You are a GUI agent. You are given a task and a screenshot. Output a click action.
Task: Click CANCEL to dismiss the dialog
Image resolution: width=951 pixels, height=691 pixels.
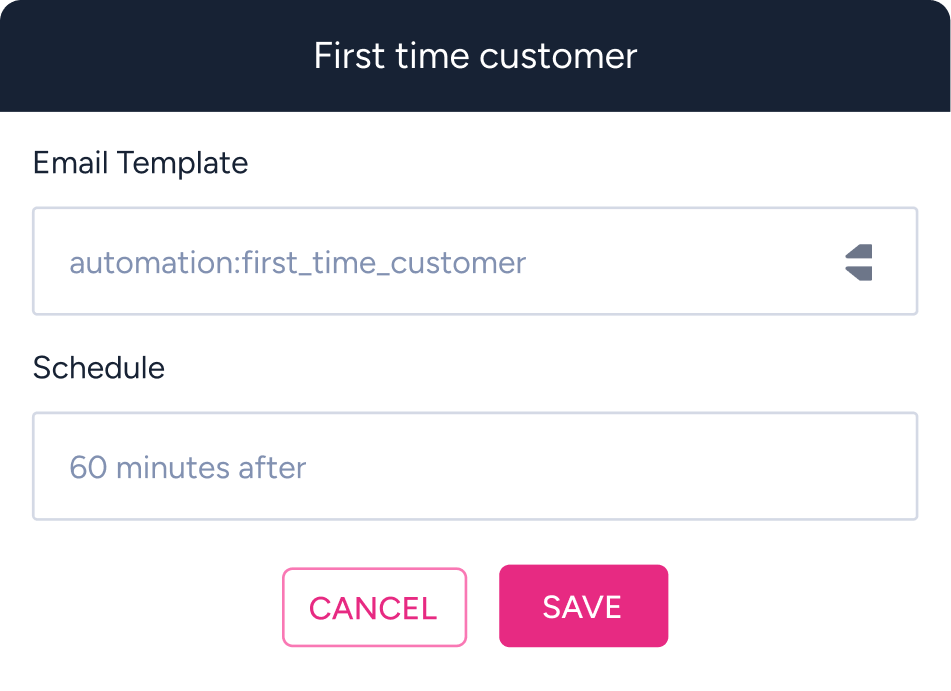point(374,606)
